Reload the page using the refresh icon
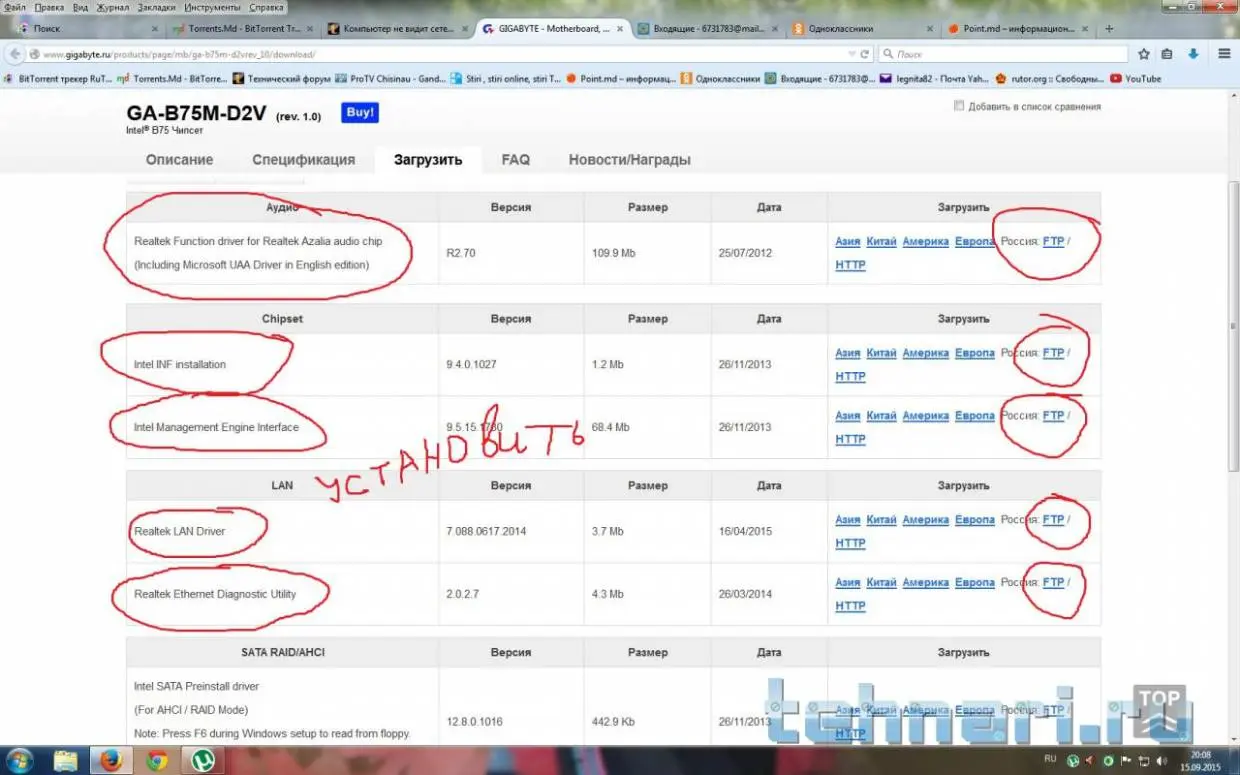1240x775 pixels. [x=864, y=54]
